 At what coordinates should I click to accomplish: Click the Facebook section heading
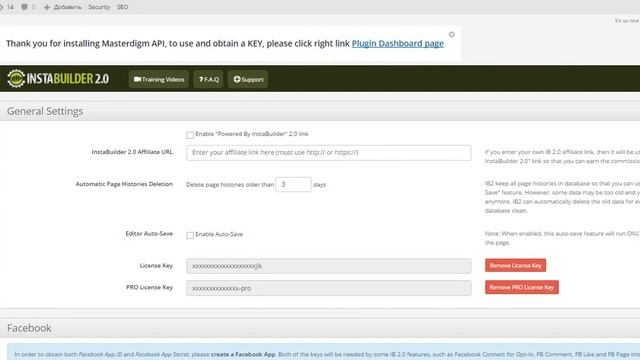click(29, 328)
